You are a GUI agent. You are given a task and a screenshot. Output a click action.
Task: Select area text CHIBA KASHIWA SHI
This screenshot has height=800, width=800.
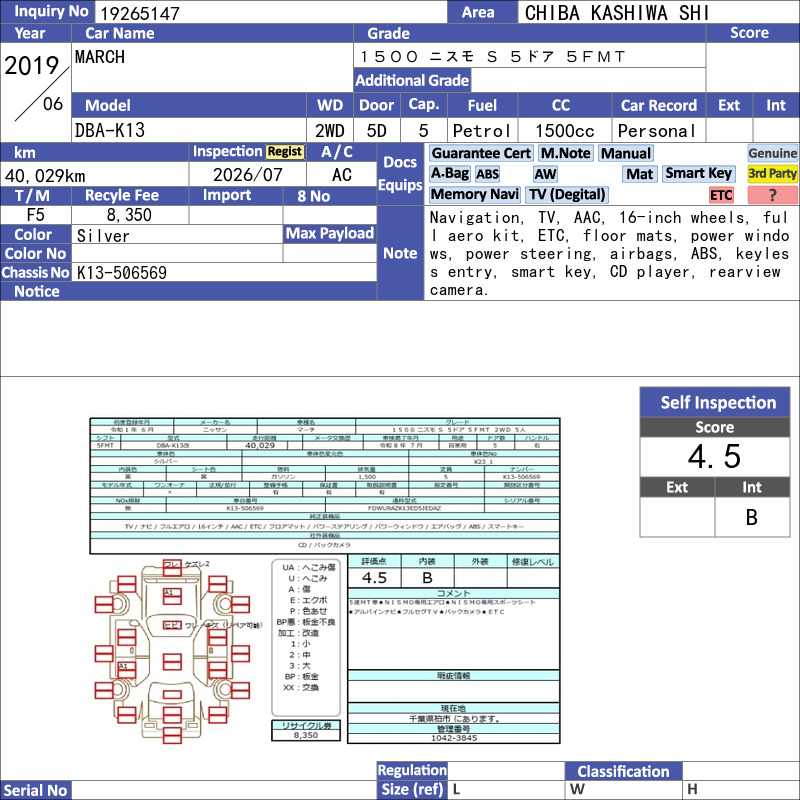pos(617,13)
